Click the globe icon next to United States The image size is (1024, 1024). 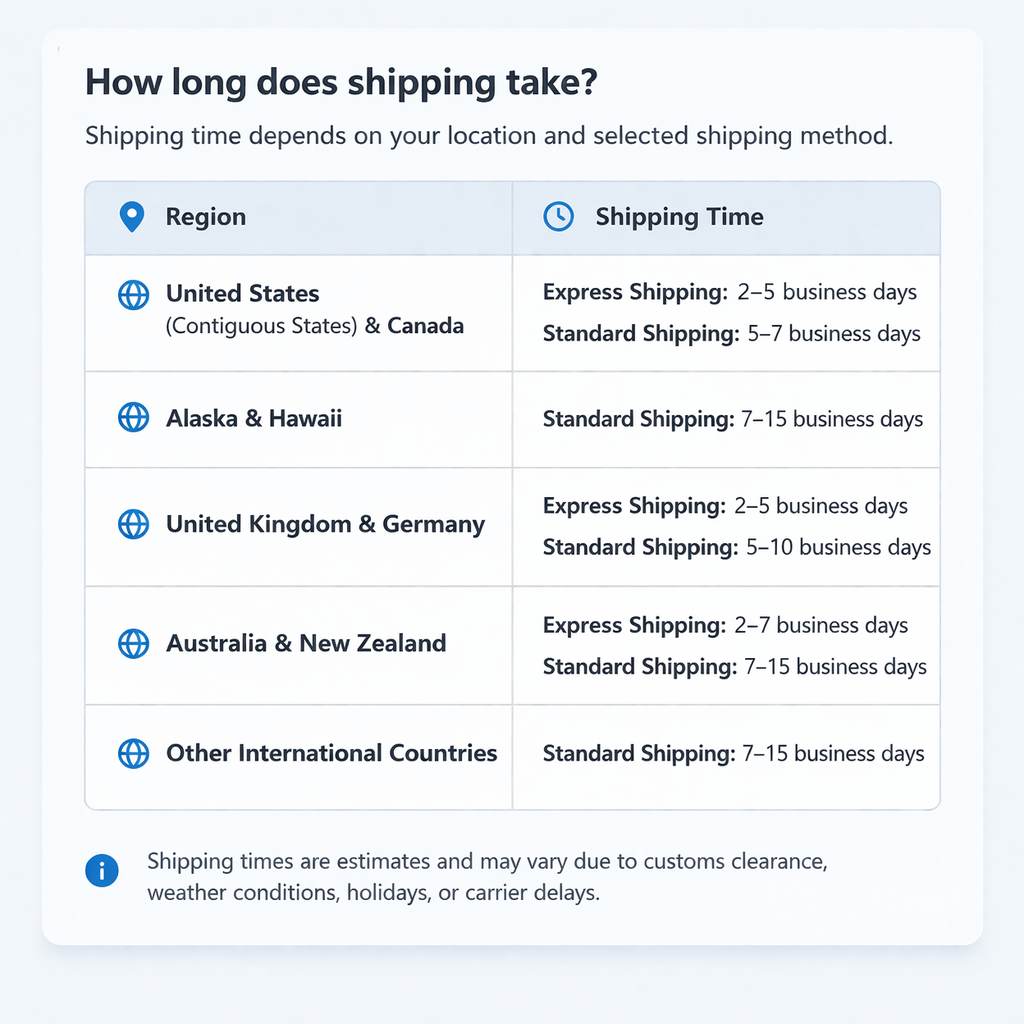pyautogui.click(x=133, y=294)
